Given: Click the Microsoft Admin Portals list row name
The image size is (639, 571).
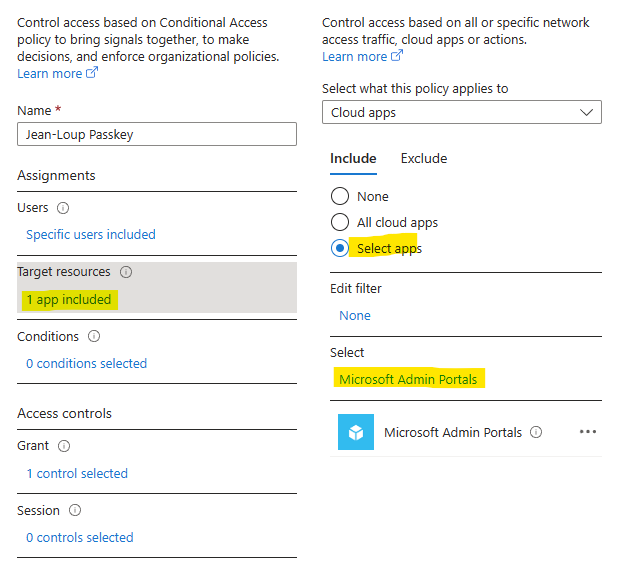Looking at the screenshot, I should pyautogui.click(x=453, y=432).
